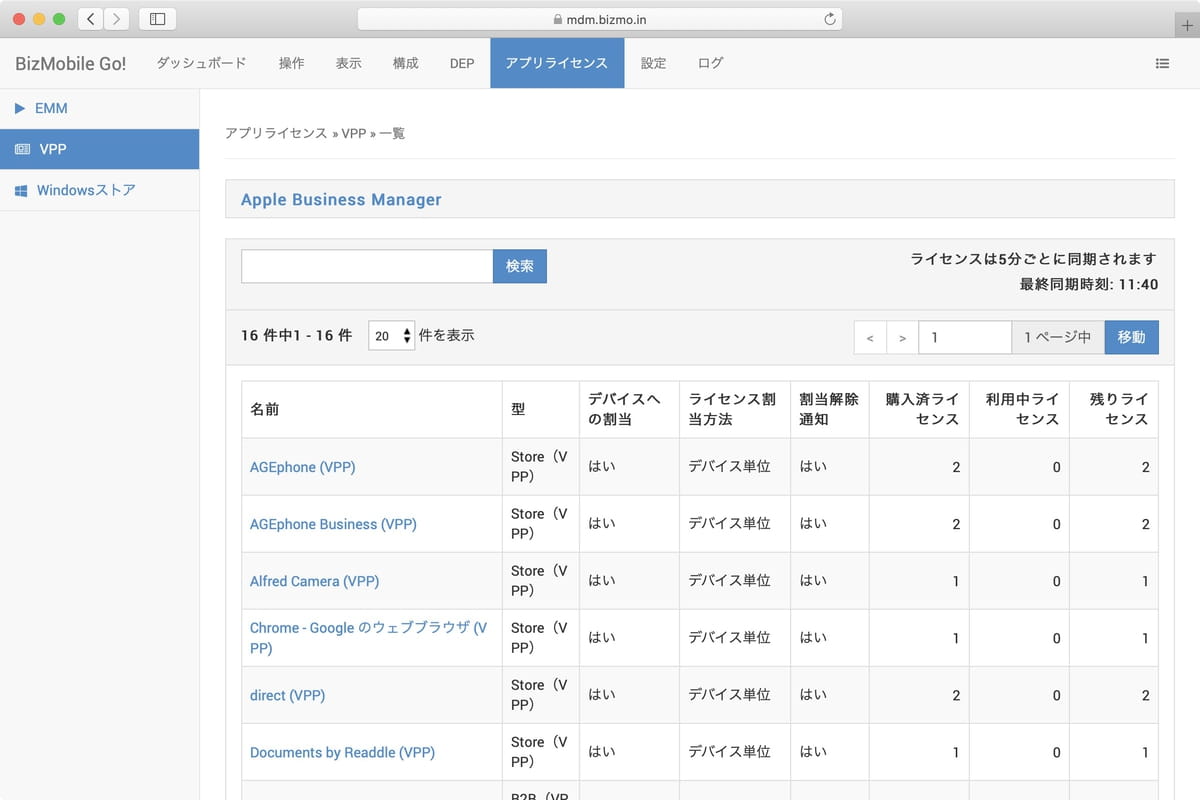The height and width of the screenshot is (800, 1200).
Task: Open DEP tab
Action: pos(462,63)
